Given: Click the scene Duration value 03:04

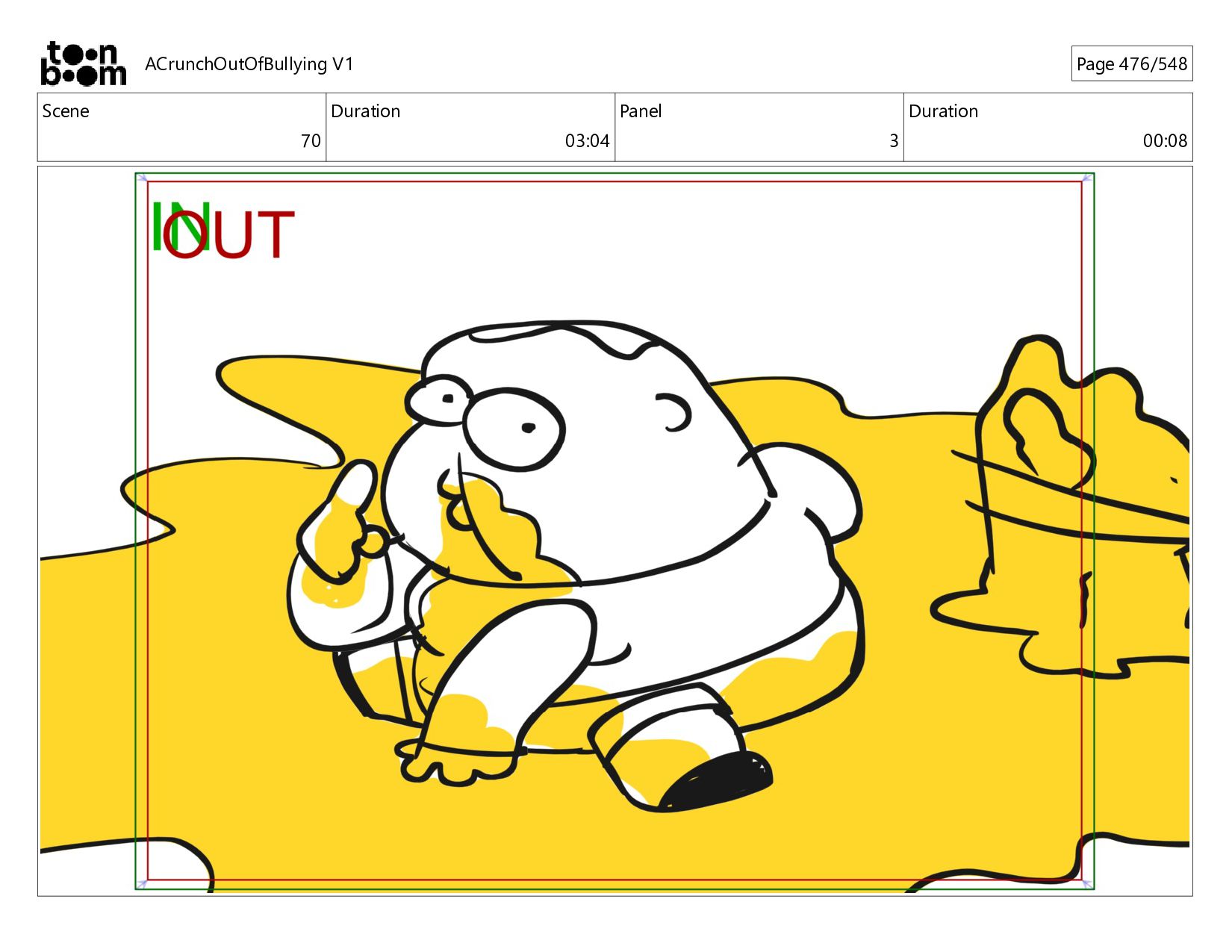Looking at the screenshot, I should tap(587, 141).
